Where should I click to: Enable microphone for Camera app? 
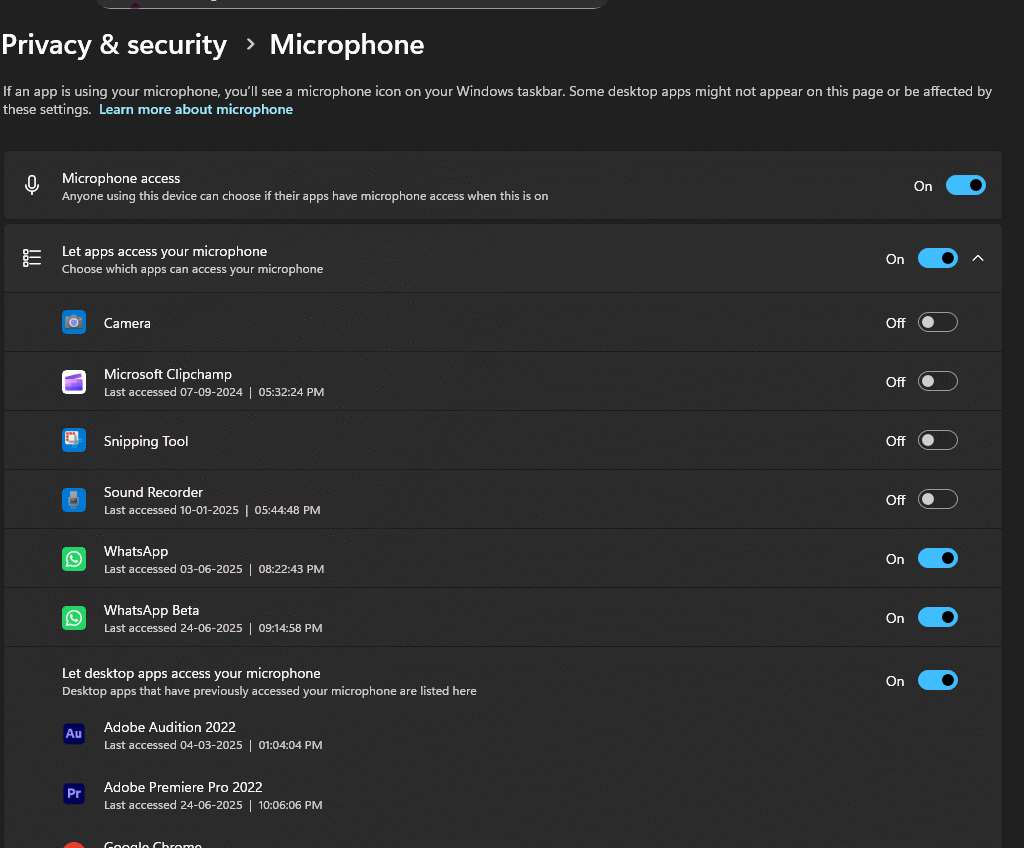tap(937, 322)
